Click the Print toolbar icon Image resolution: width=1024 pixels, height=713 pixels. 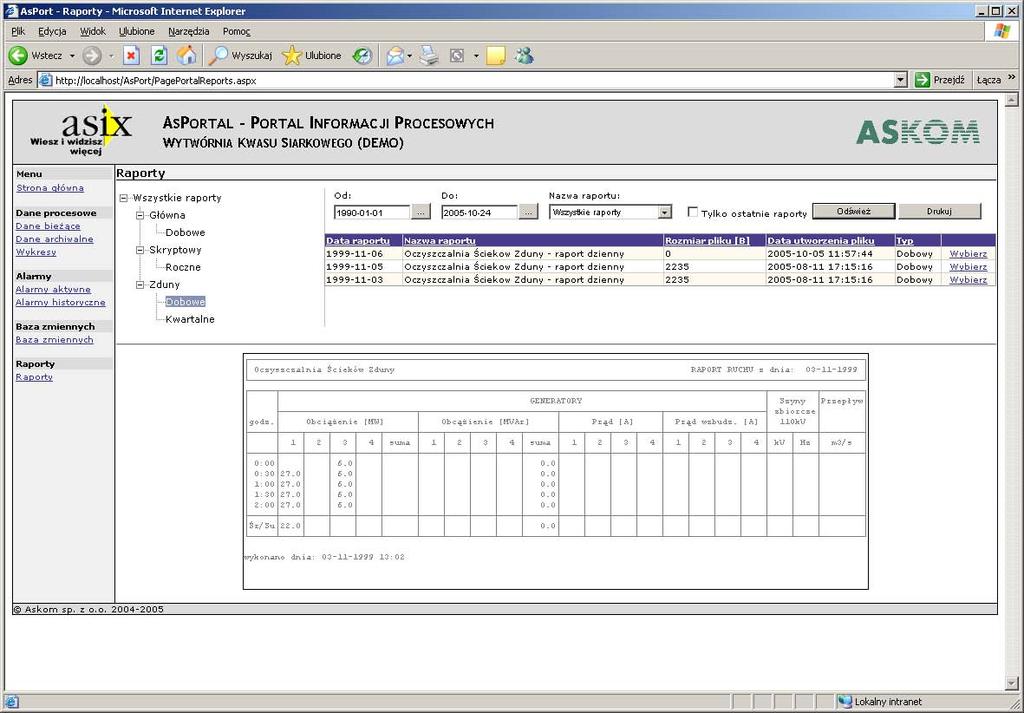coord(429,56)
